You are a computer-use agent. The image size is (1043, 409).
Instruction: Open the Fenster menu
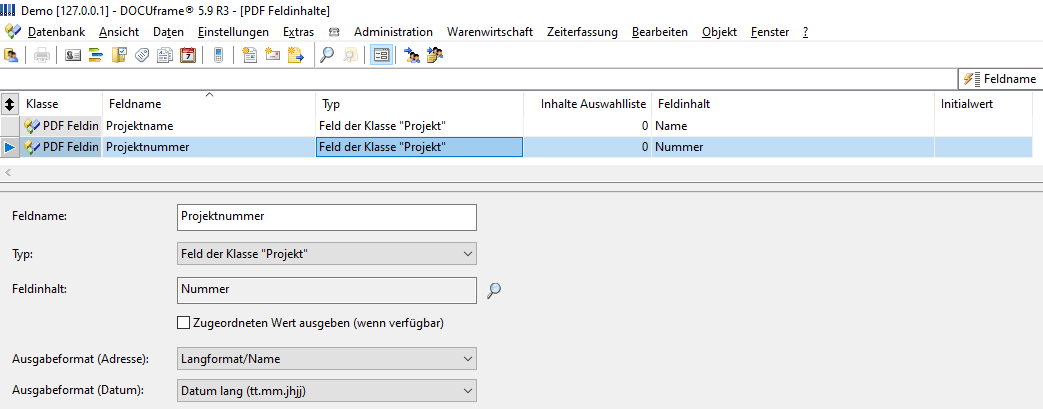(770, 32)
